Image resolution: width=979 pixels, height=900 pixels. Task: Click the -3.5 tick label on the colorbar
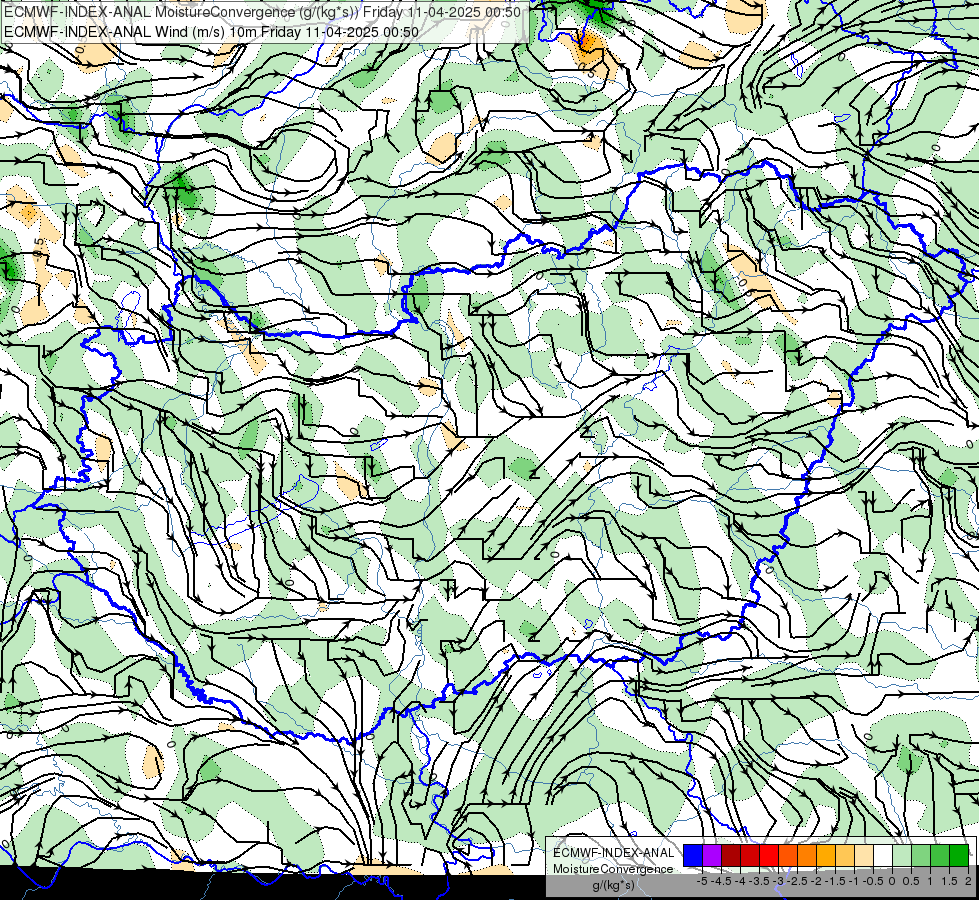coord(759,881)
